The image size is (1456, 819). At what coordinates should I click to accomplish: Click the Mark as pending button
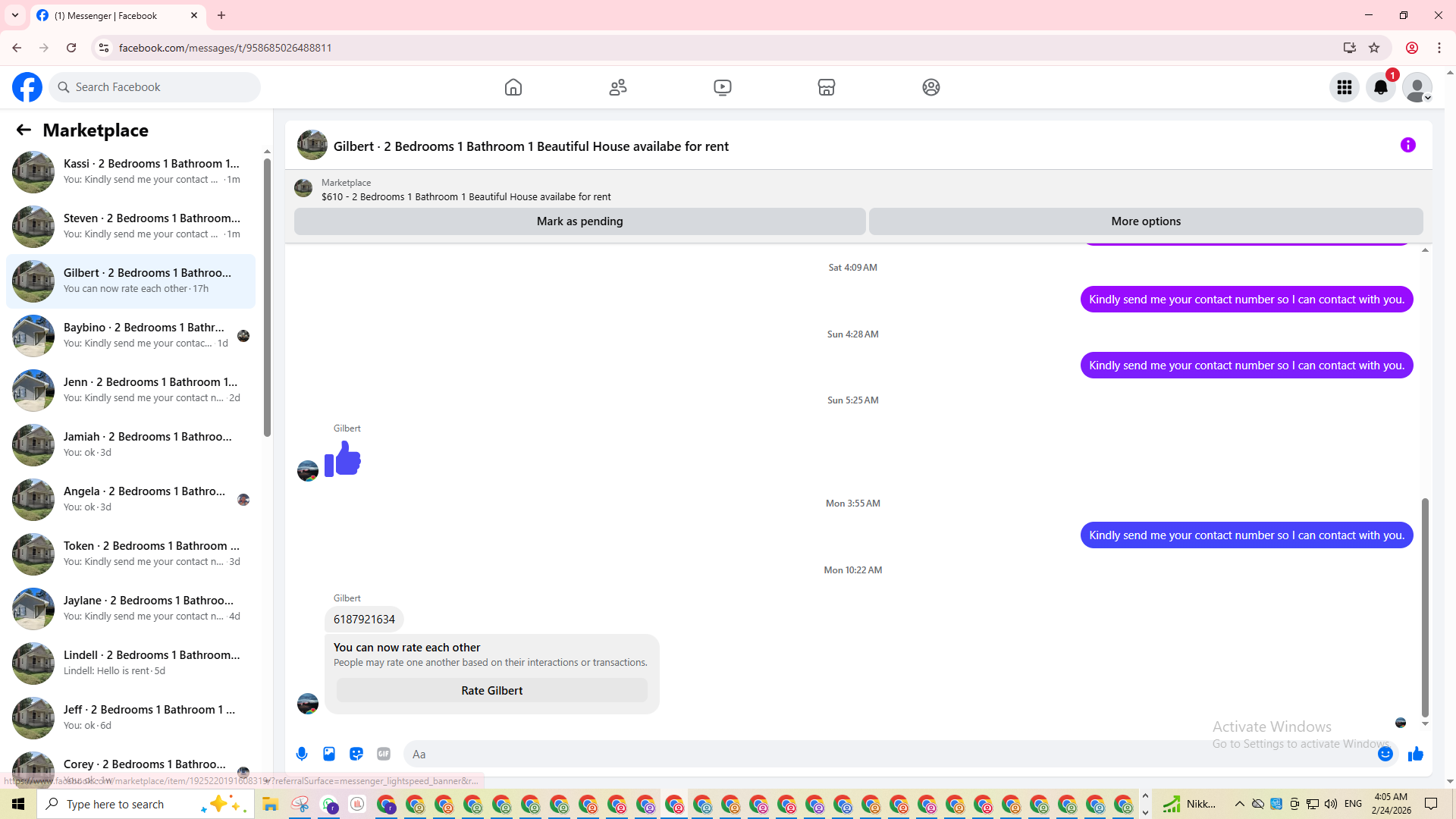(579, 221)
